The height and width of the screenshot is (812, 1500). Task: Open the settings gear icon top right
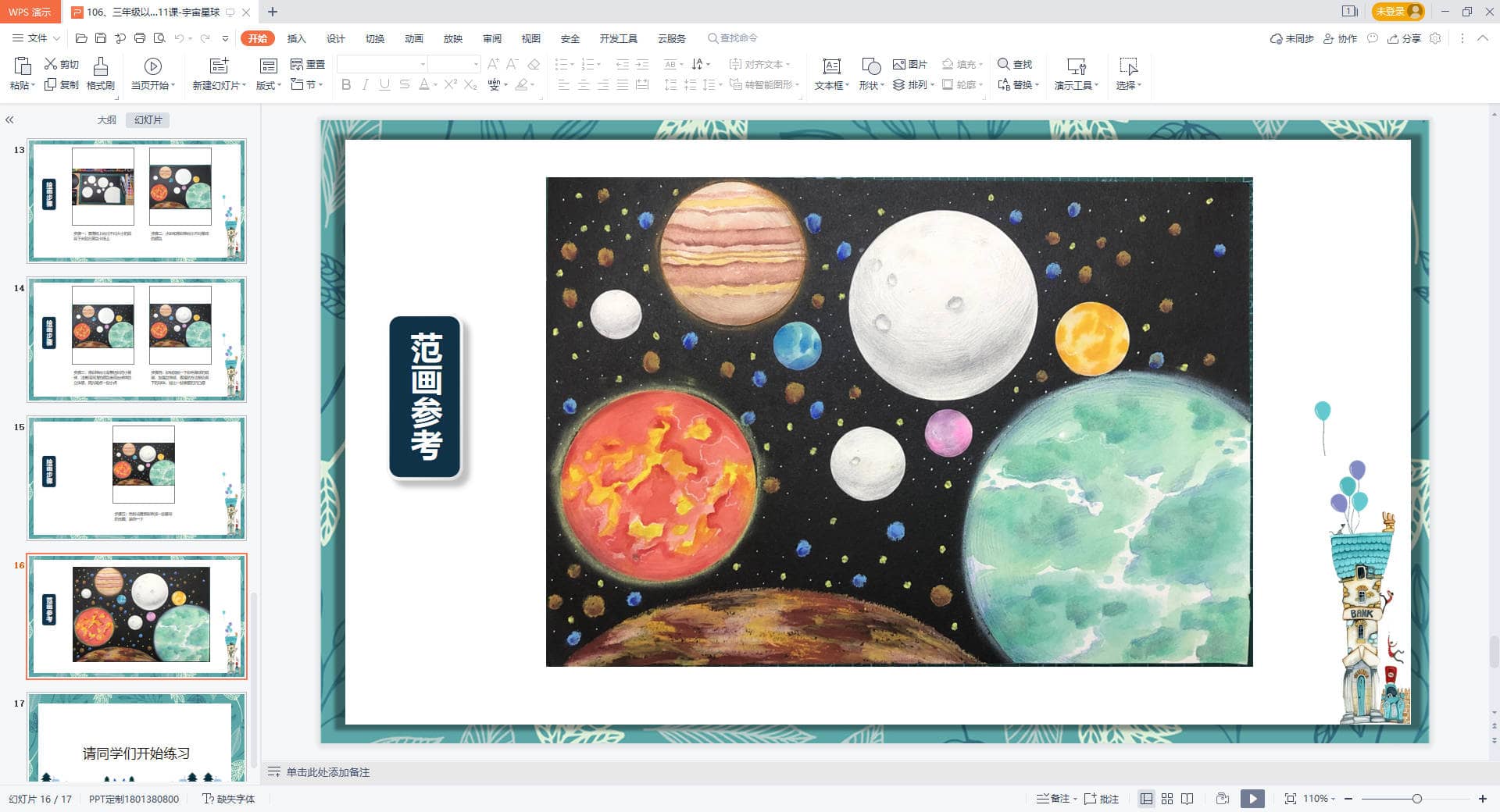point(1435,38)
